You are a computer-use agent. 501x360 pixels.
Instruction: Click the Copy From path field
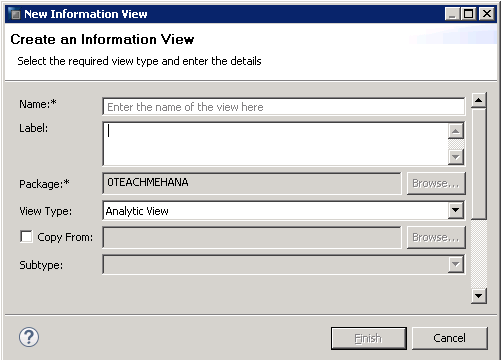click(252, 237)
